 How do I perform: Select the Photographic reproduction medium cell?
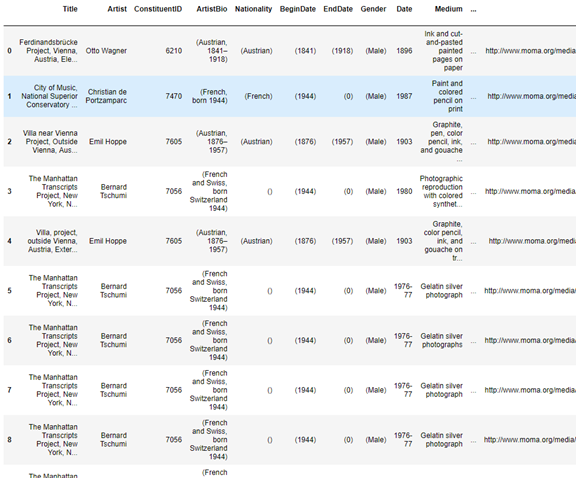tap(441, 191)
